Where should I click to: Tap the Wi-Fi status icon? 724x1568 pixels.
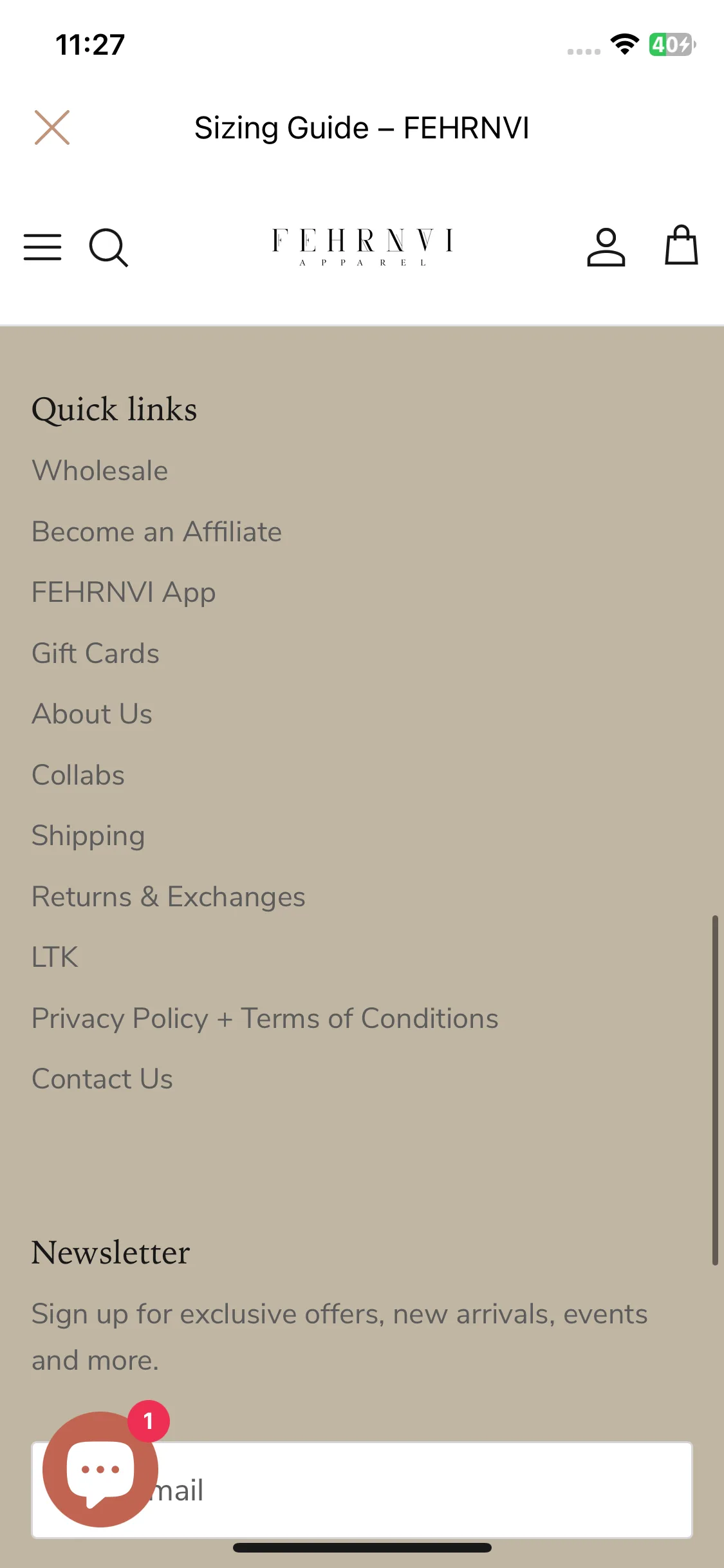(624, 44)
